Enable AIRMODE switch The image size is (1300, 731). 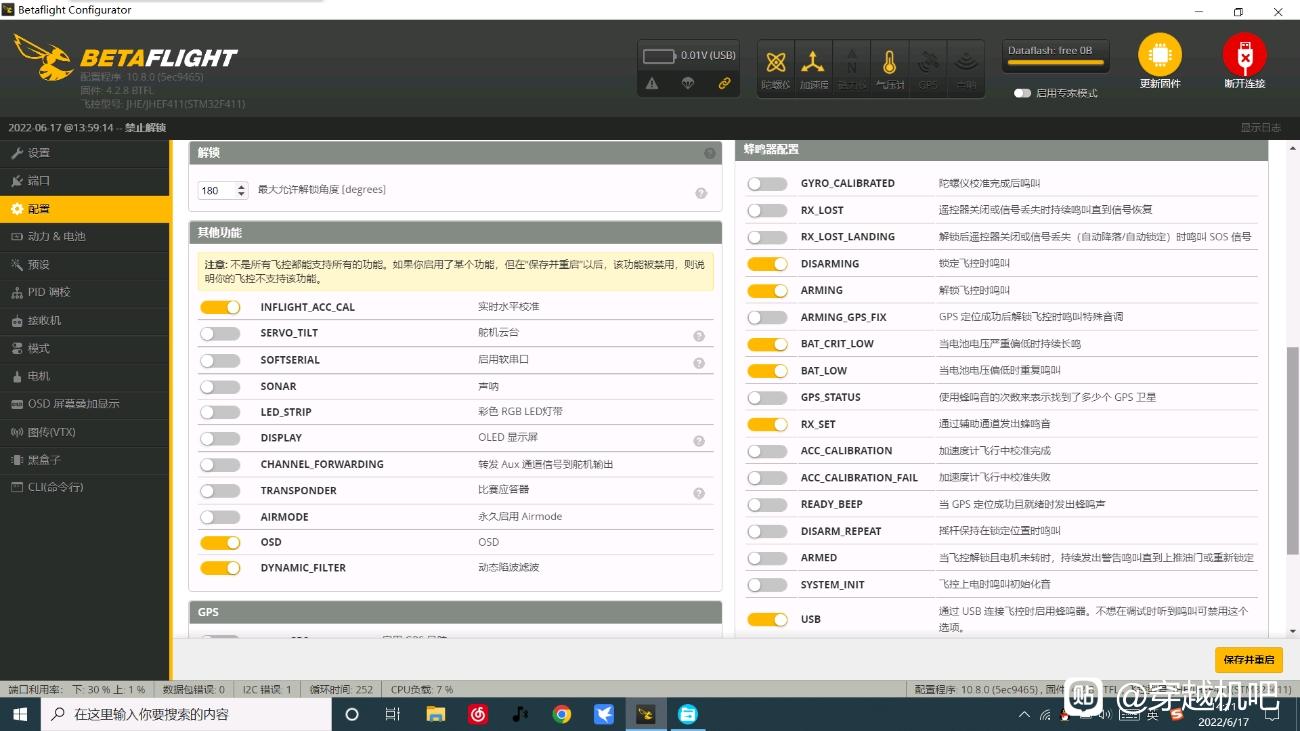(220, 517)
